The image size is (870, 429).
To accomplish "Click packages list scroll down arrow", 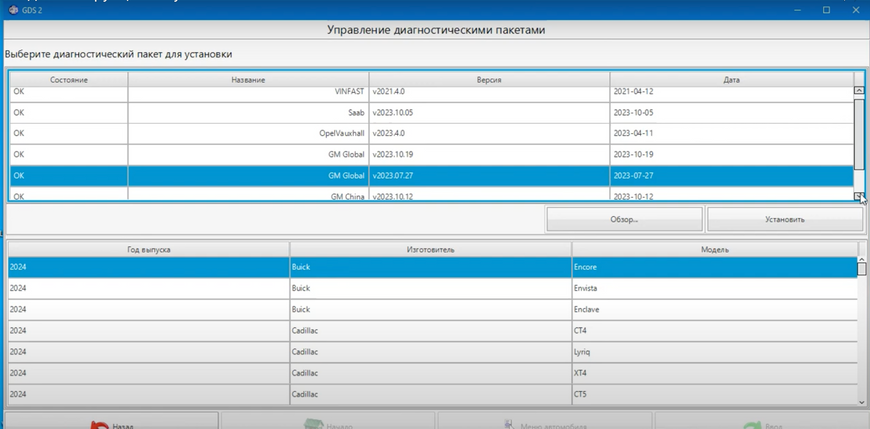I will click(x=859, y=196).
